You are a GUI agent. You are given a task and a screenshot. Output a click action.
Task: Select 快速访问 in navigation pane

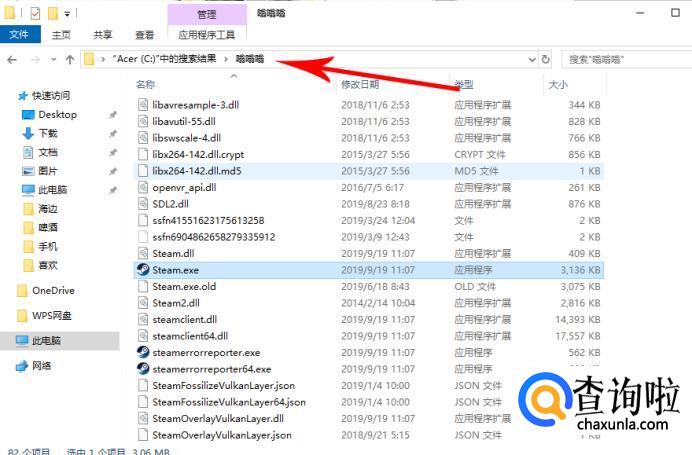click(x=44, y=95)
